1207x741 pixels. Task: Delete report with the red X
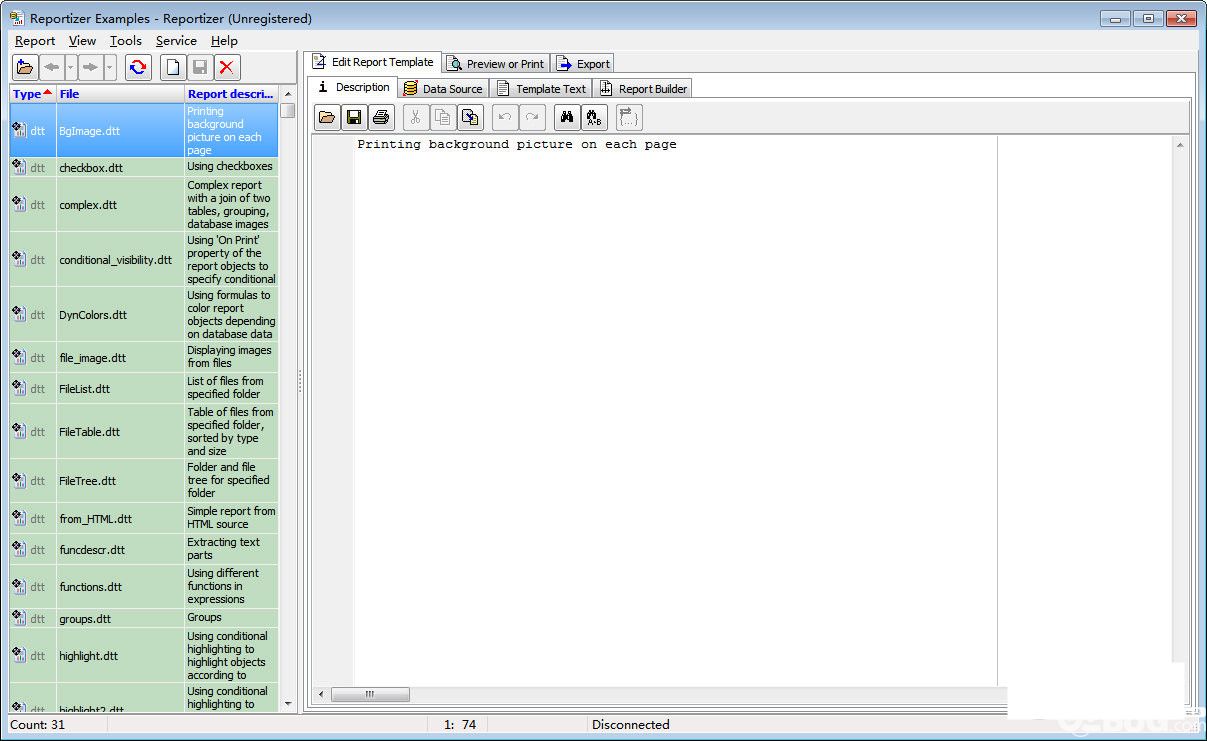227,67
